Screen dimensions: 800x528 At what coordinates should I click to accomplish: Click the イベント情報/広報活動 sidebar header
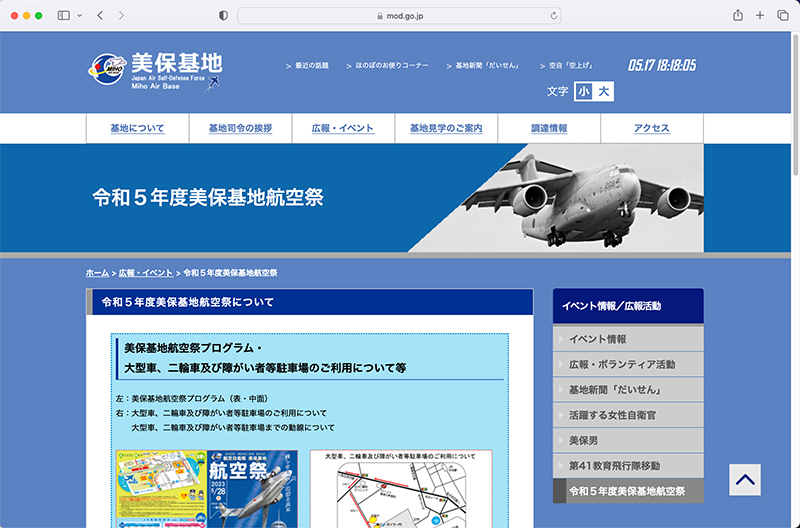coord(628,306)
